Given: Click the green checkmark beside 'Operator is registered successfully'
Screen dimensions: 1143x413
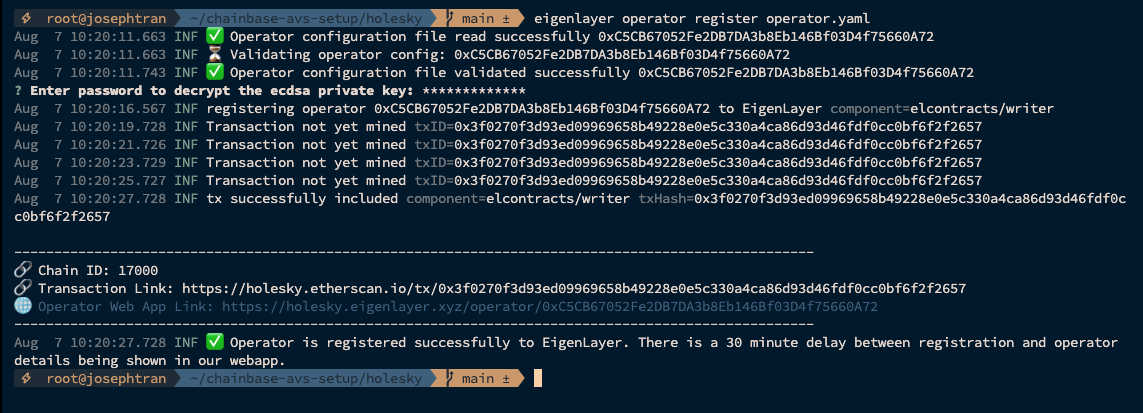Looking at the screenshot, I should click(x=215, y=342).
